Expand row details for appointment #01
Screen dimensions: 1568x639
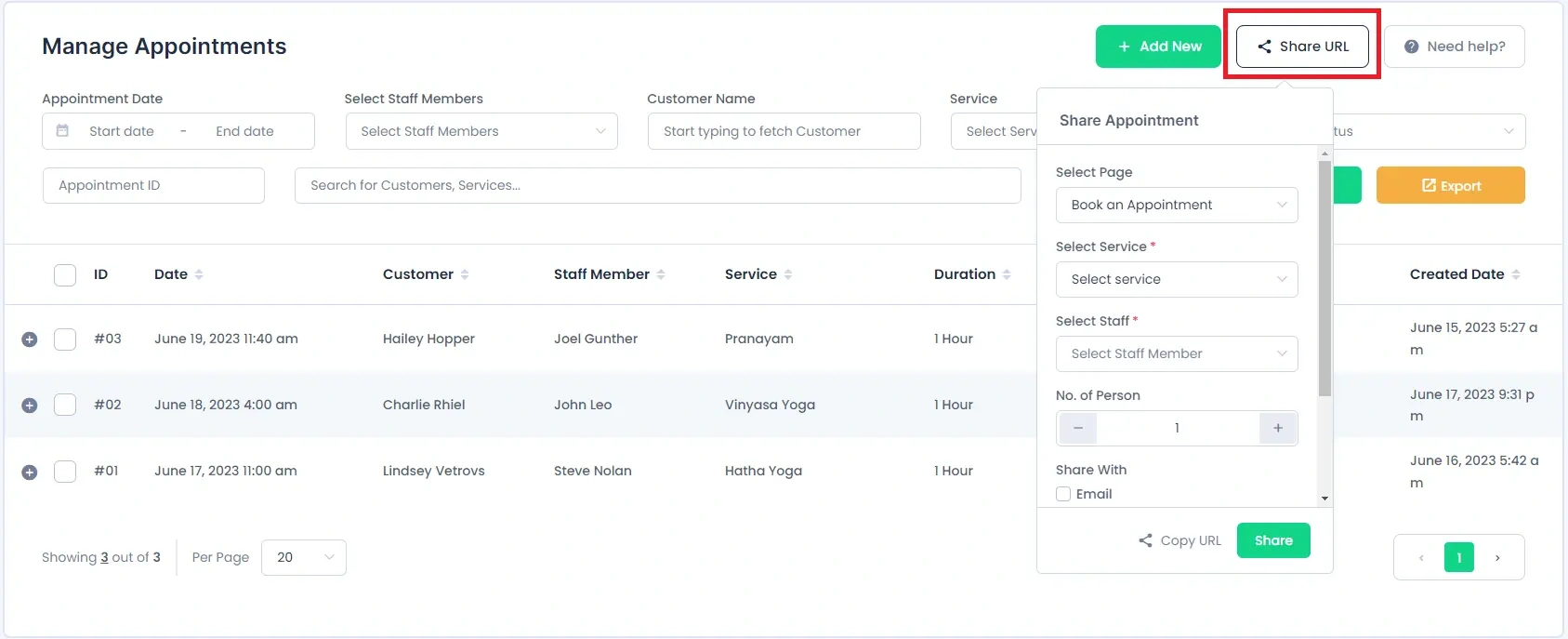point(30,473)
